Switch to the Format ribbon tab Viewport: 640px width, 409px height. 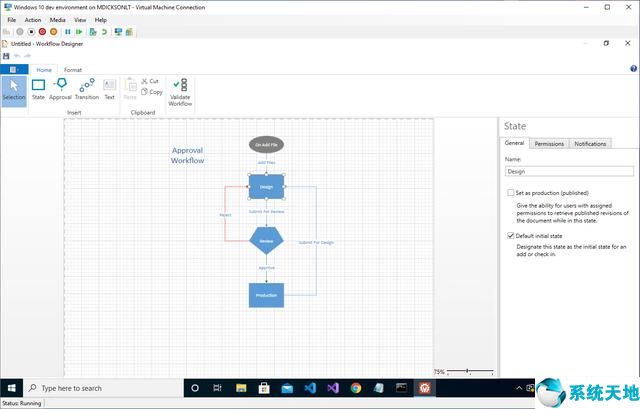click(73, 70)
